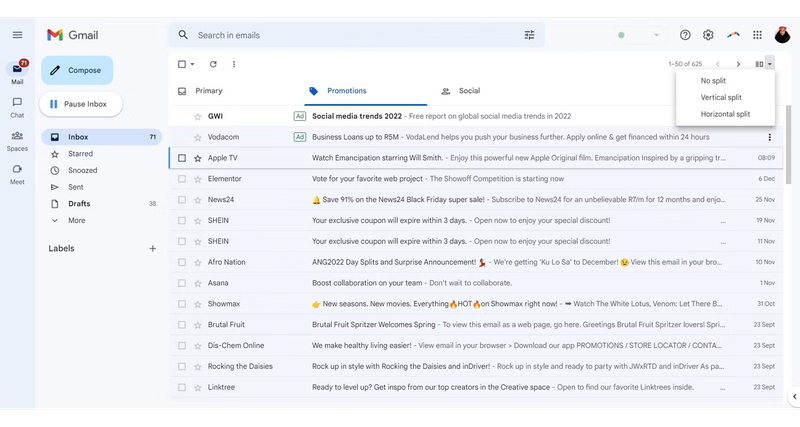Open the Watch Emancipation Apple TV email
This screenshot has height=427, width=800.
coord(474,158)
